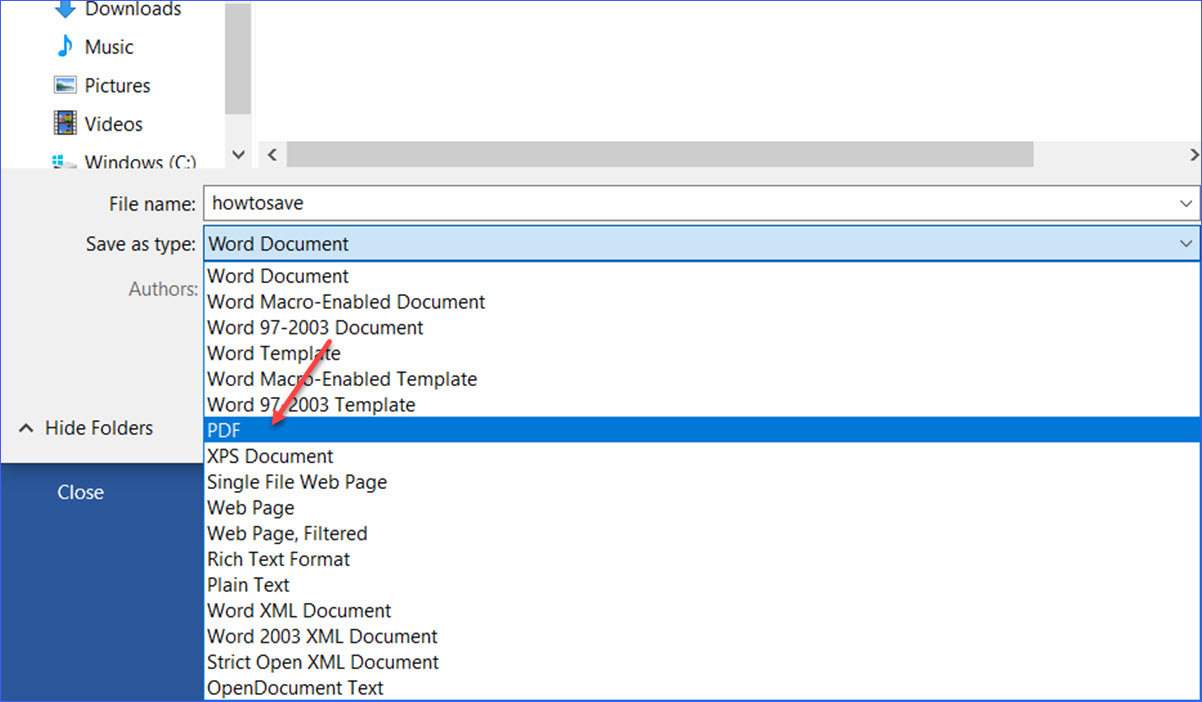This screenshot has width=1202, height=702.
Task: Select XPS Document type
Action: [x=270, y=456]
